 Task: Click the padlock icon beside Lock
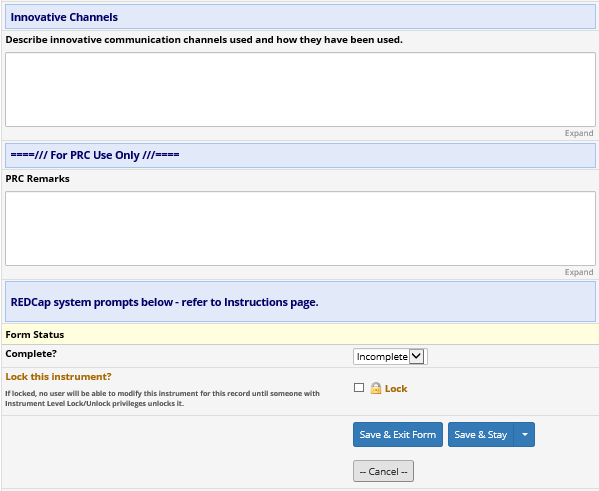click(376, 388)
